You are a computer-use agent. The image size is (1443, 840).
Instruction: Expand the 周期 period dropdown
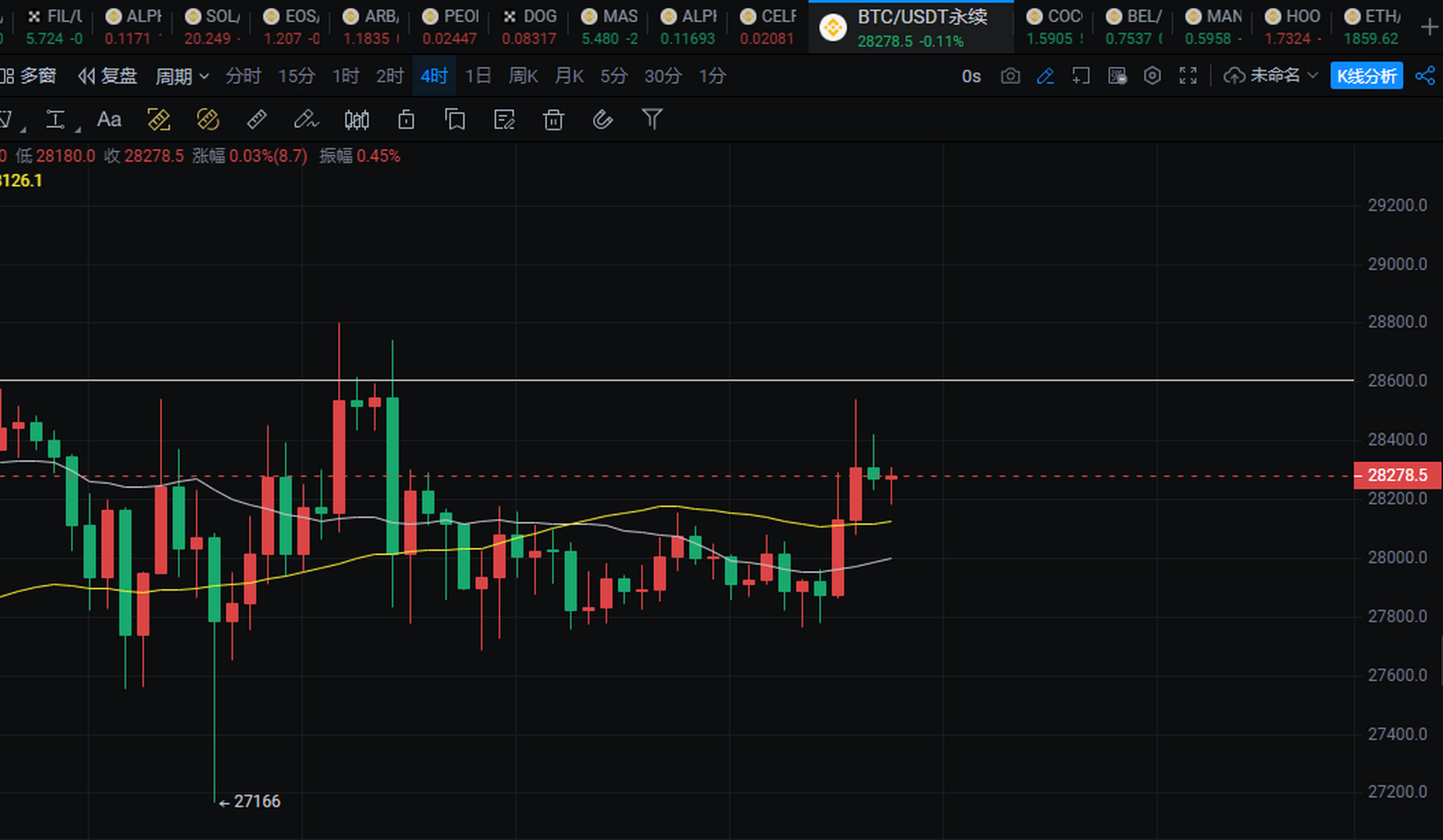tap(182, 76)
